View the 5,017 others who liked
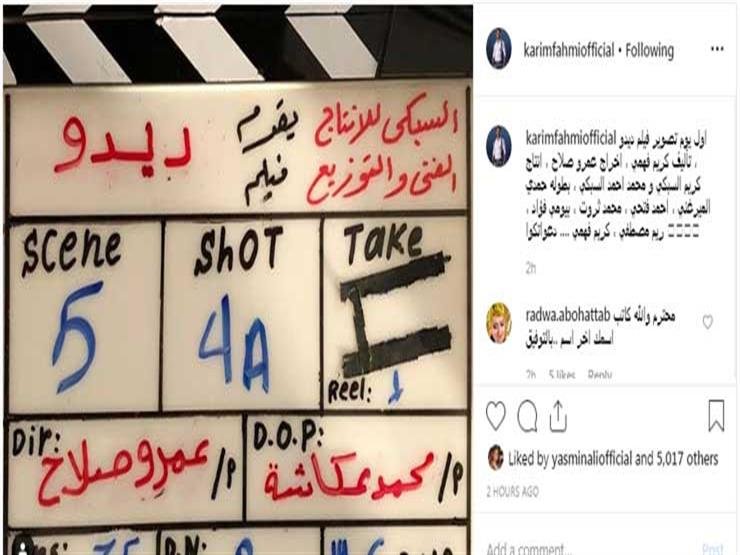This screenshot has width=740, height=555. coord(686,458)
